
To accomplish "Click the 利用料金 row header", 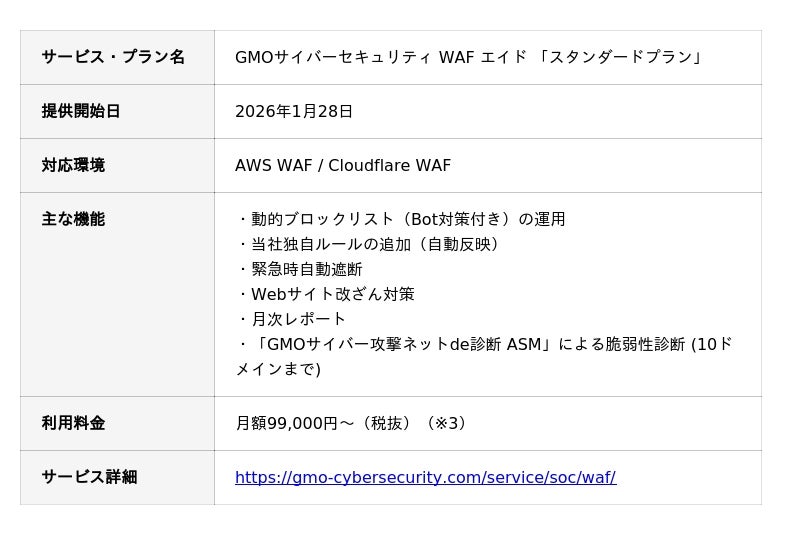I will (73, 423).
